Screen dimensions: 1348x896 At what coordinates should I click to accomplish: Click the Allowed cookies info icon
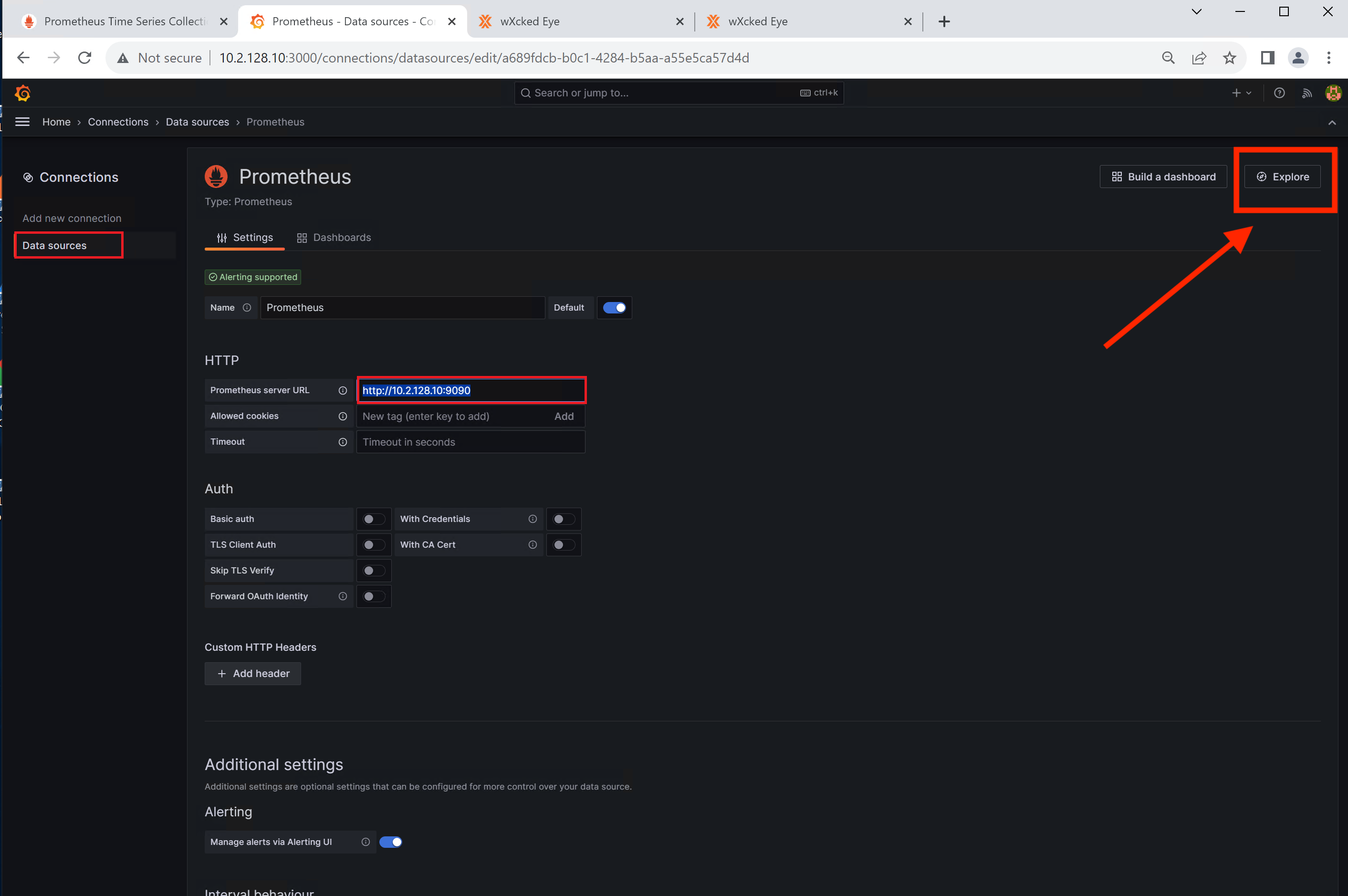[343, 416]
